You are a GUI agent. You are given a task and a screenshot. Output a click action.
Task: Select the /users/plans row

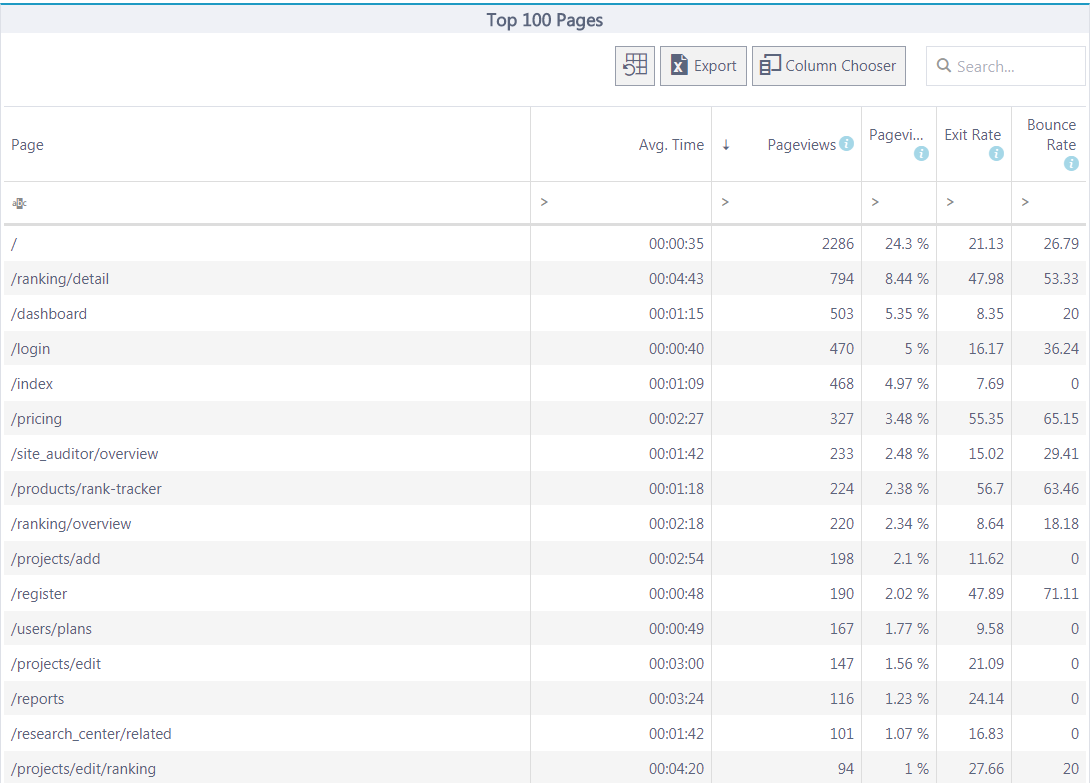tap(545, 628)
